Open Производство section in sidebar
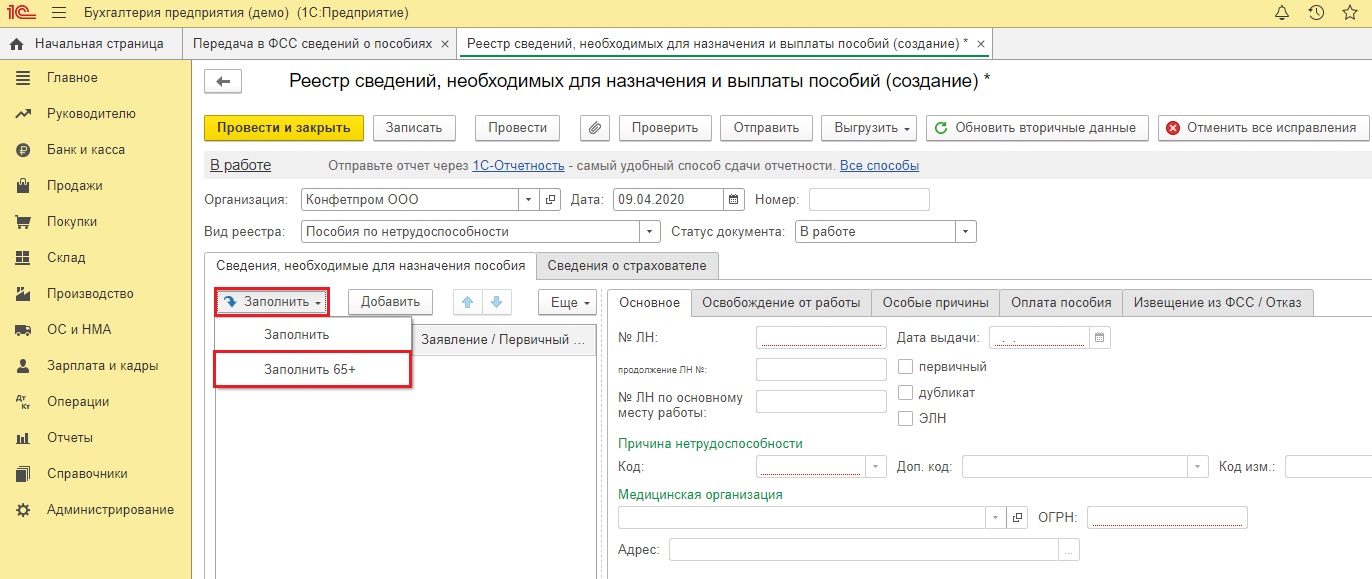1372x579 pixels. (x=90, y=294)
